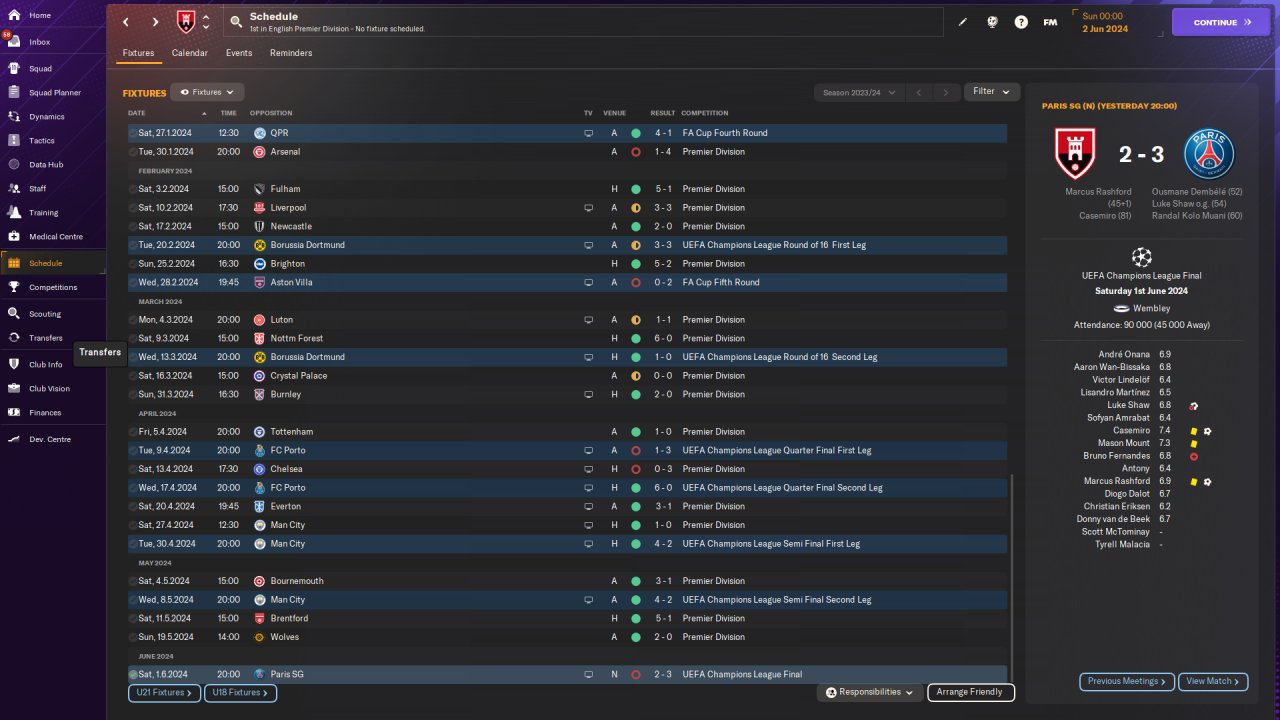Select Schedule in the sidebar menu
Image resolution: width=1280 pixels, height=720 pixels.
tap(53, 263)
